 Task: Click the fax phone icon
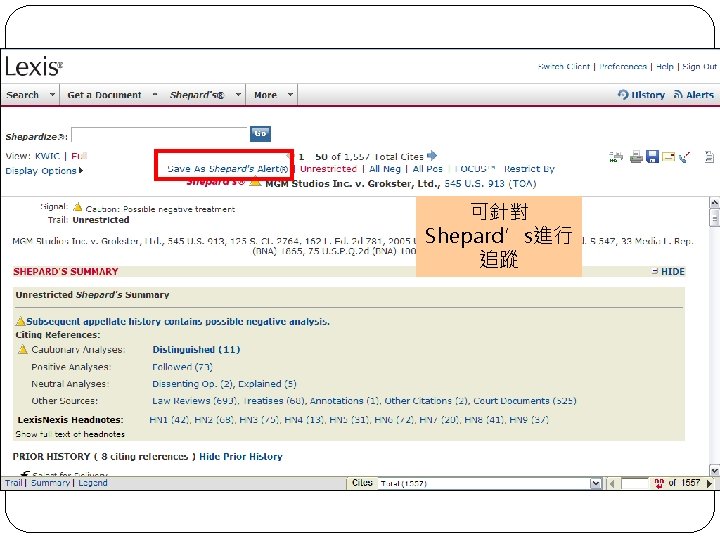(x=684, y=158)
